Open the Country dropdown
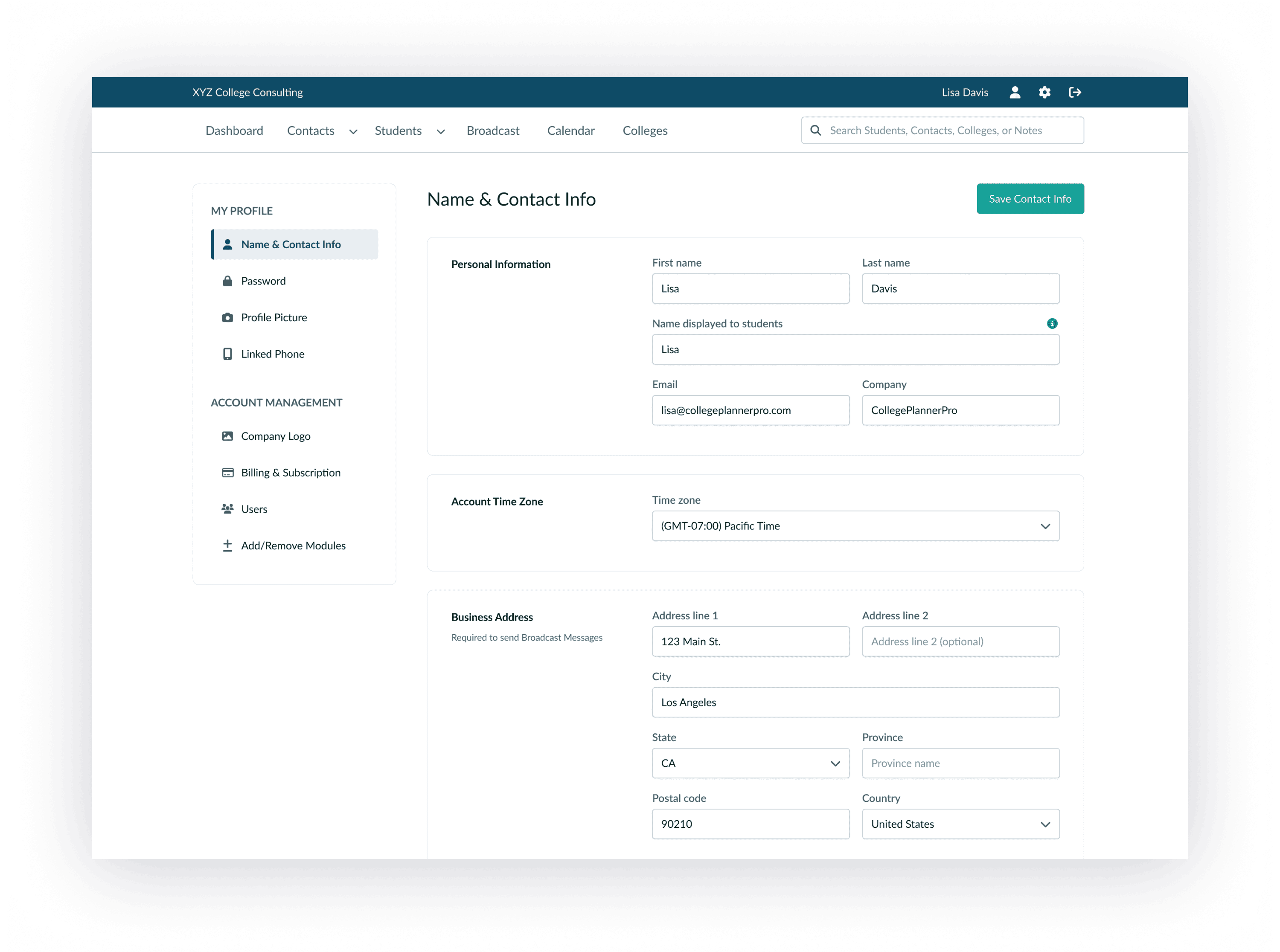Image resolution: width=1280 pixels, height=952 pixels. tap(960, 824)
